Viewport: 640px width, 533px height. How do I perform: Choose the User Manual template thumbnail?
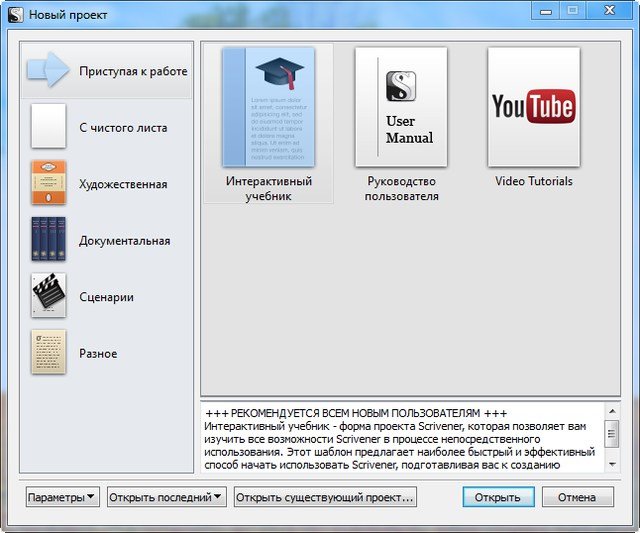(401, 107)
